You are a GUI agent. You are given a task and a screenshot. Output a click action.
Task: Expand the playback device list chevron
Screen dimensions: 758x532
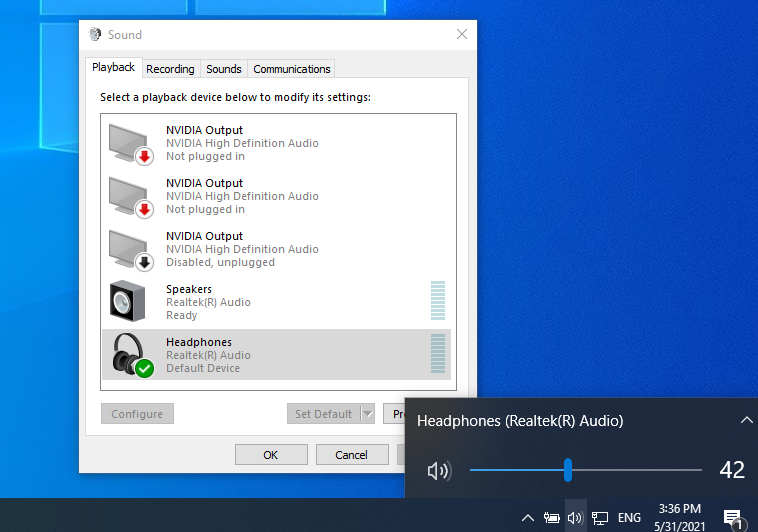746,420
